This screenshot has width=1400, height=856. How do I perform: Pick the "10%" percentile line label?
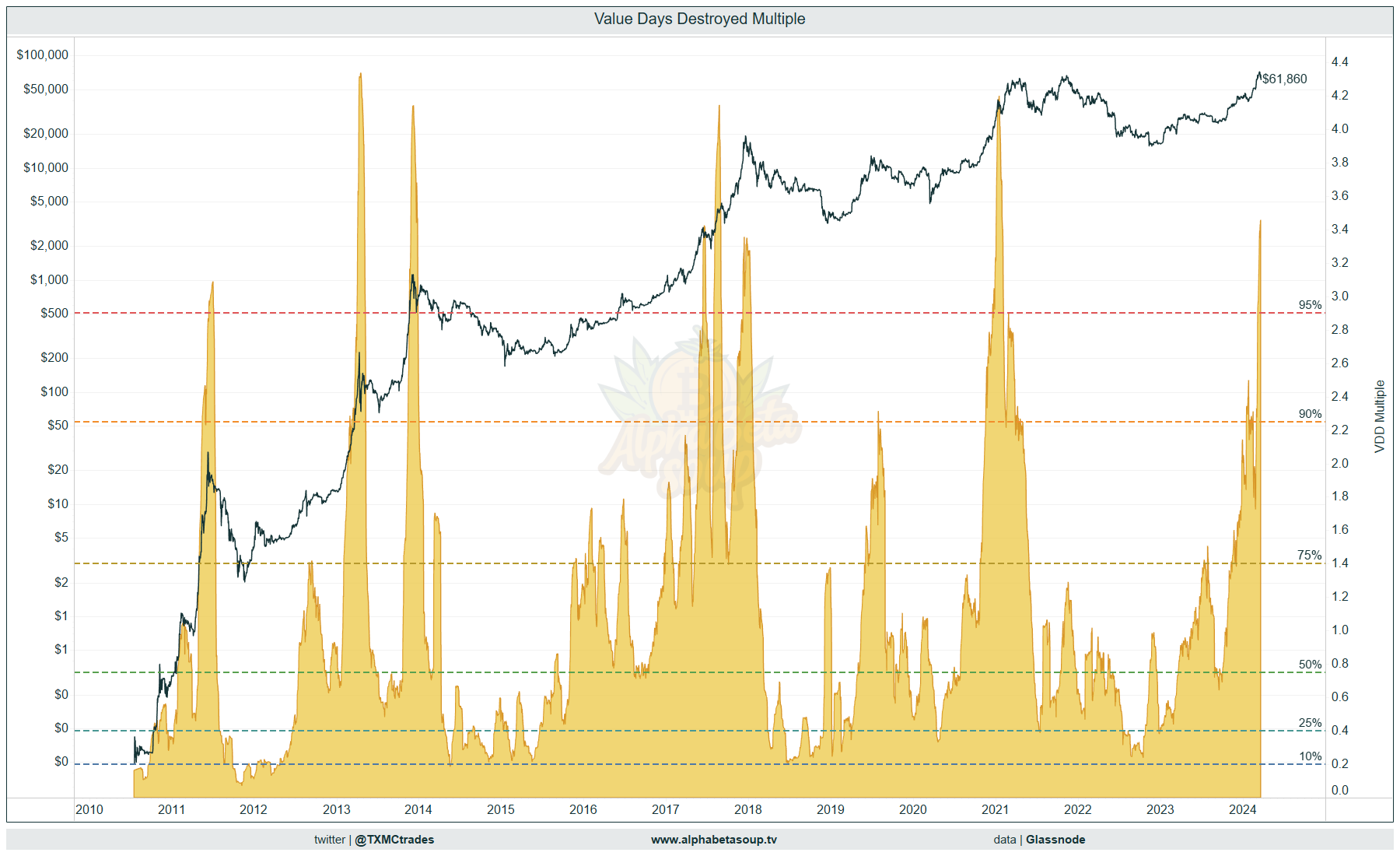1310,756
